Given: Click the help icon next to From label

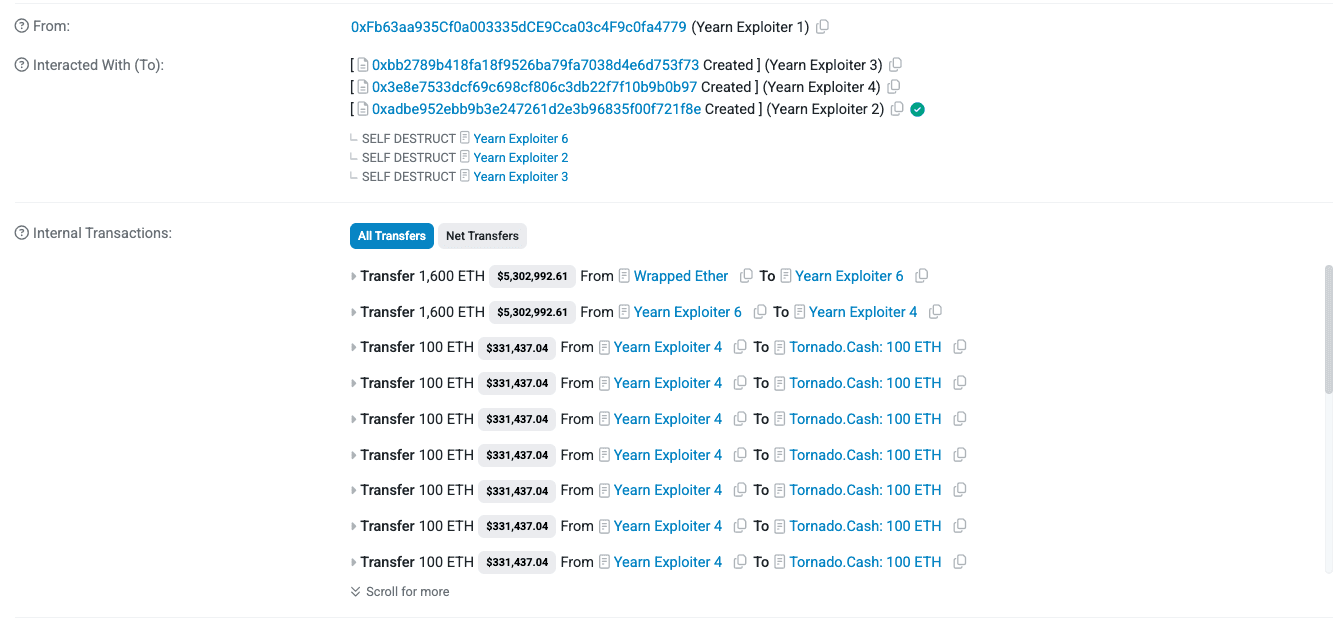Looking at the screenshot, I should point(20,25).
